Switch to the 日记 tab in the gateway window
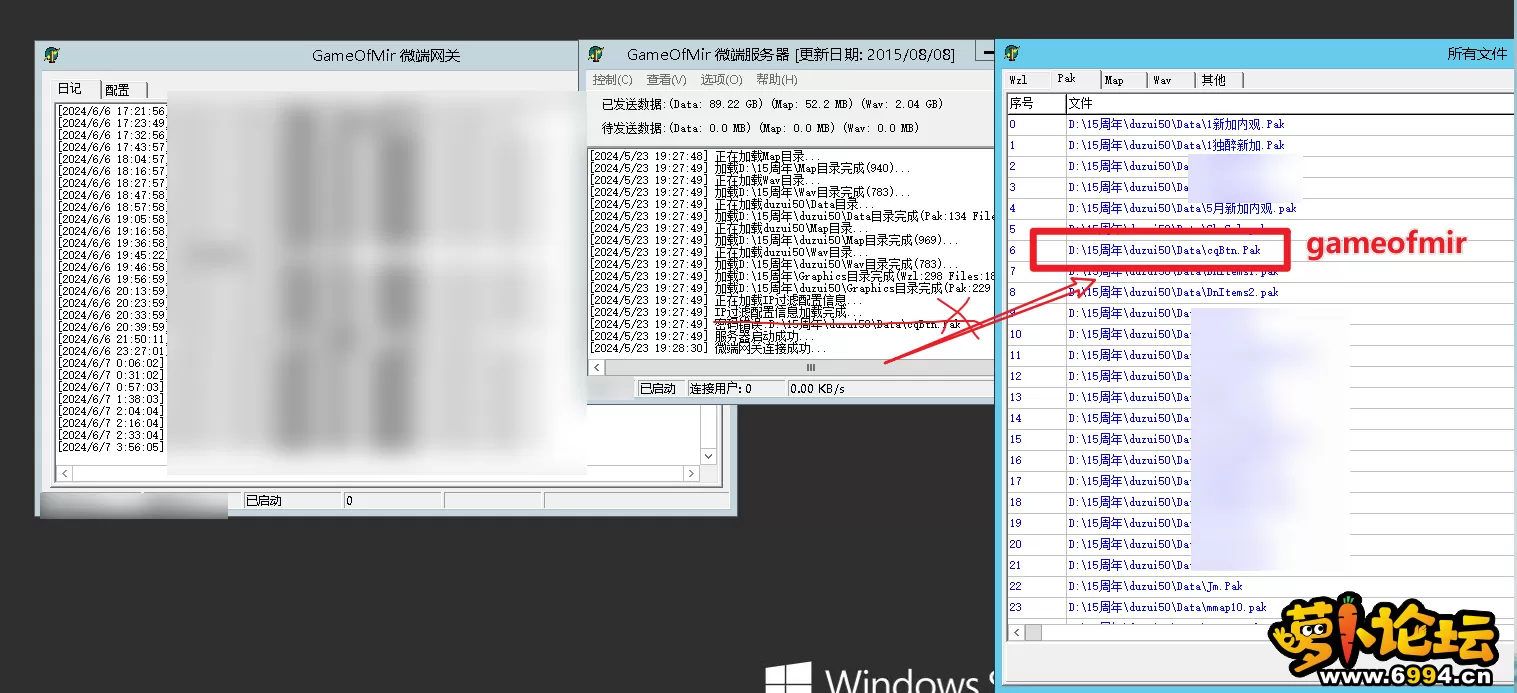The width and height of the screenshot is (1517, 693). (x=70, y=89)
